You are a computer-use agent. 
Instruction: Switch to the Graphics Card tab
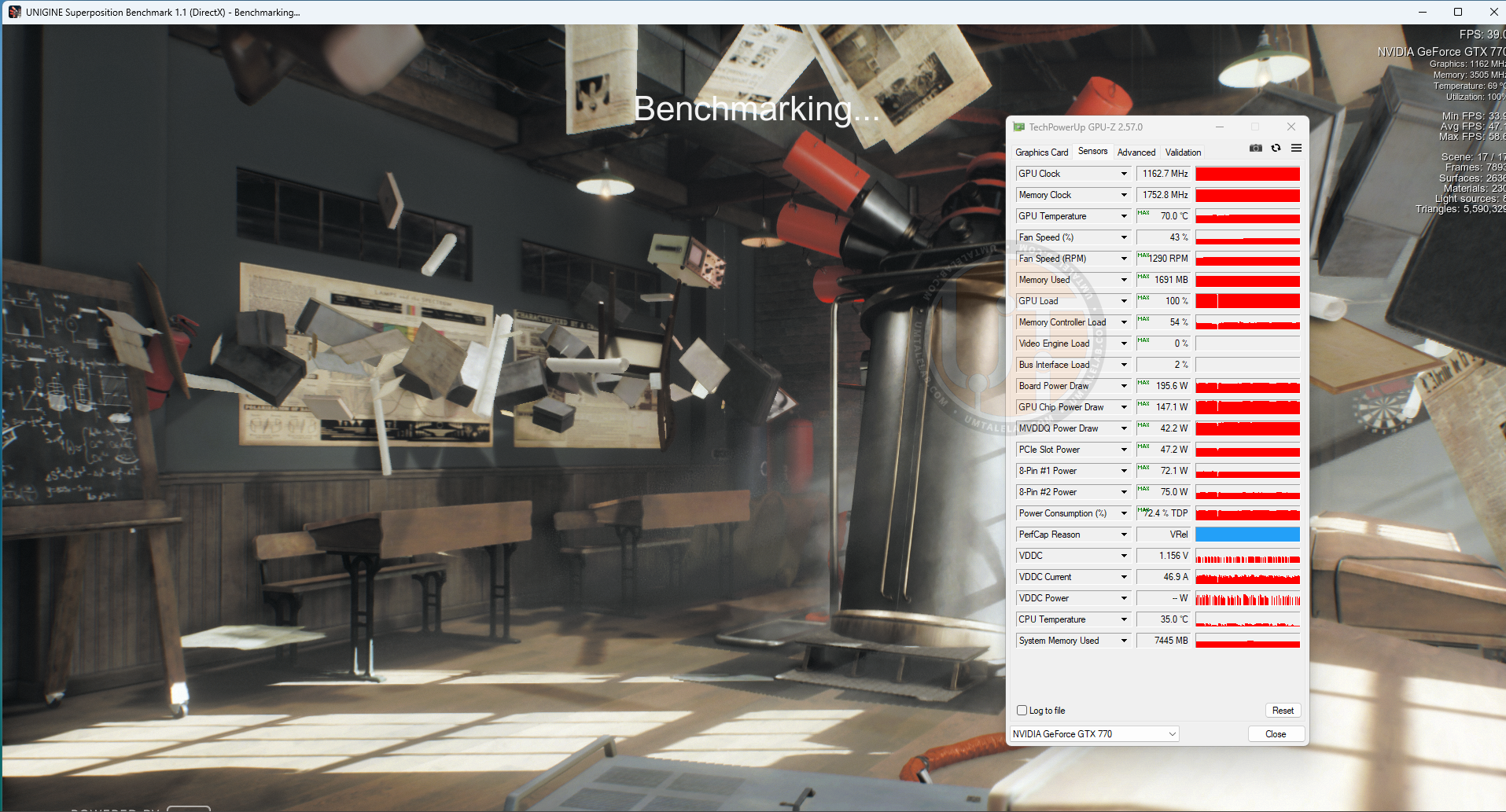pos(1041,152)
